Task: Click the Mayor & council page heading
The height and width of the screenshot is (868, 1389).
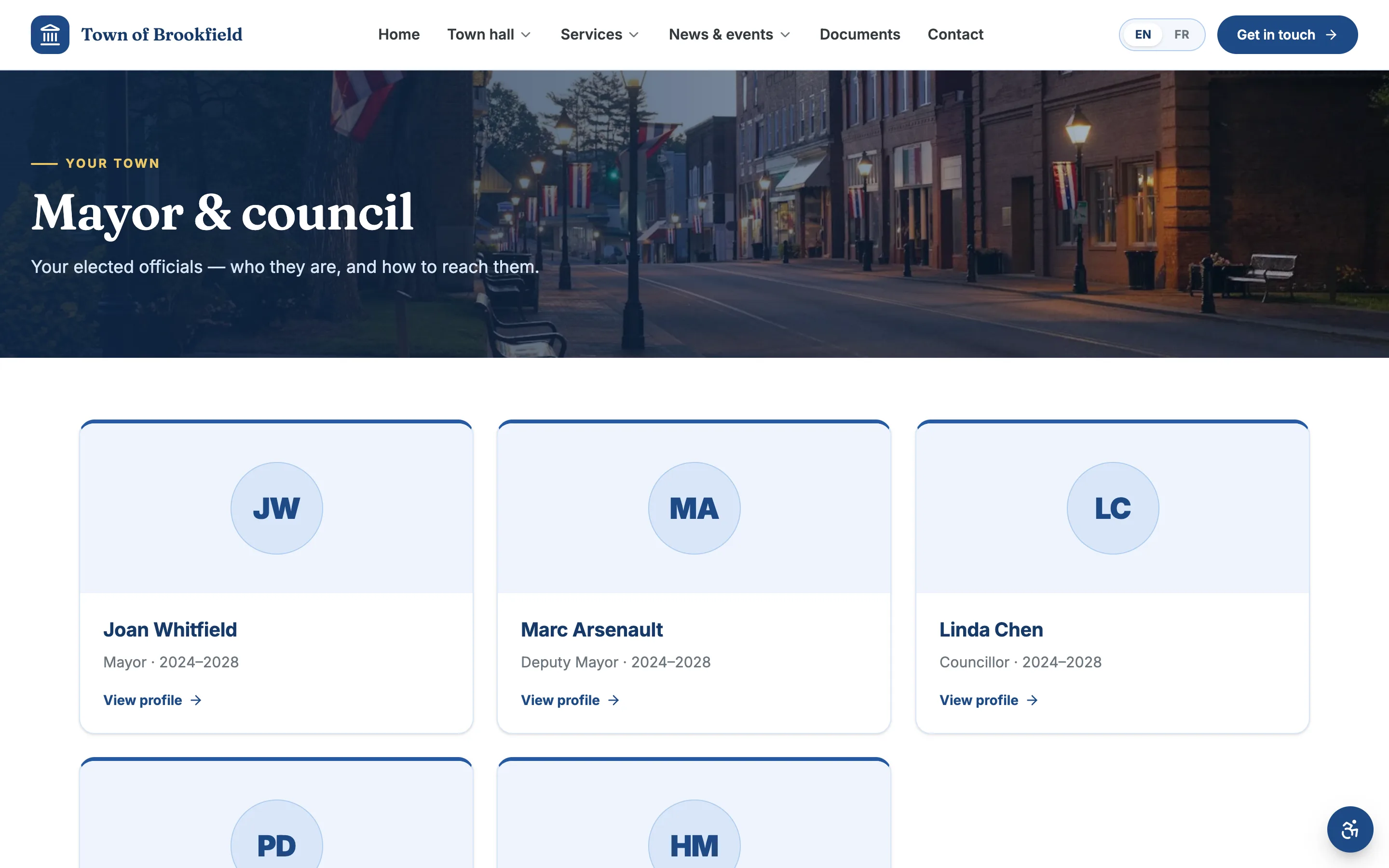Action: click(222, 213)
